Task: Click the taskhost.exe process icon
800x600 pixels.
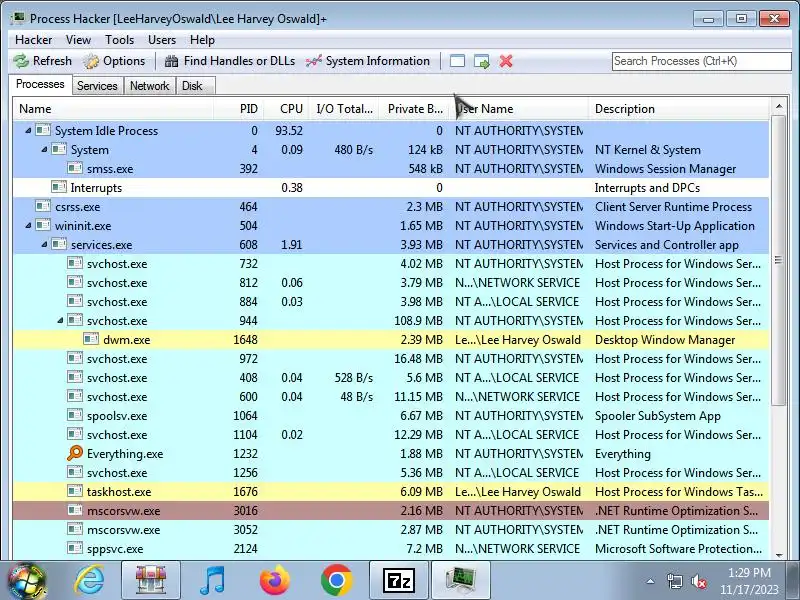Action: (x=74, y=491)
